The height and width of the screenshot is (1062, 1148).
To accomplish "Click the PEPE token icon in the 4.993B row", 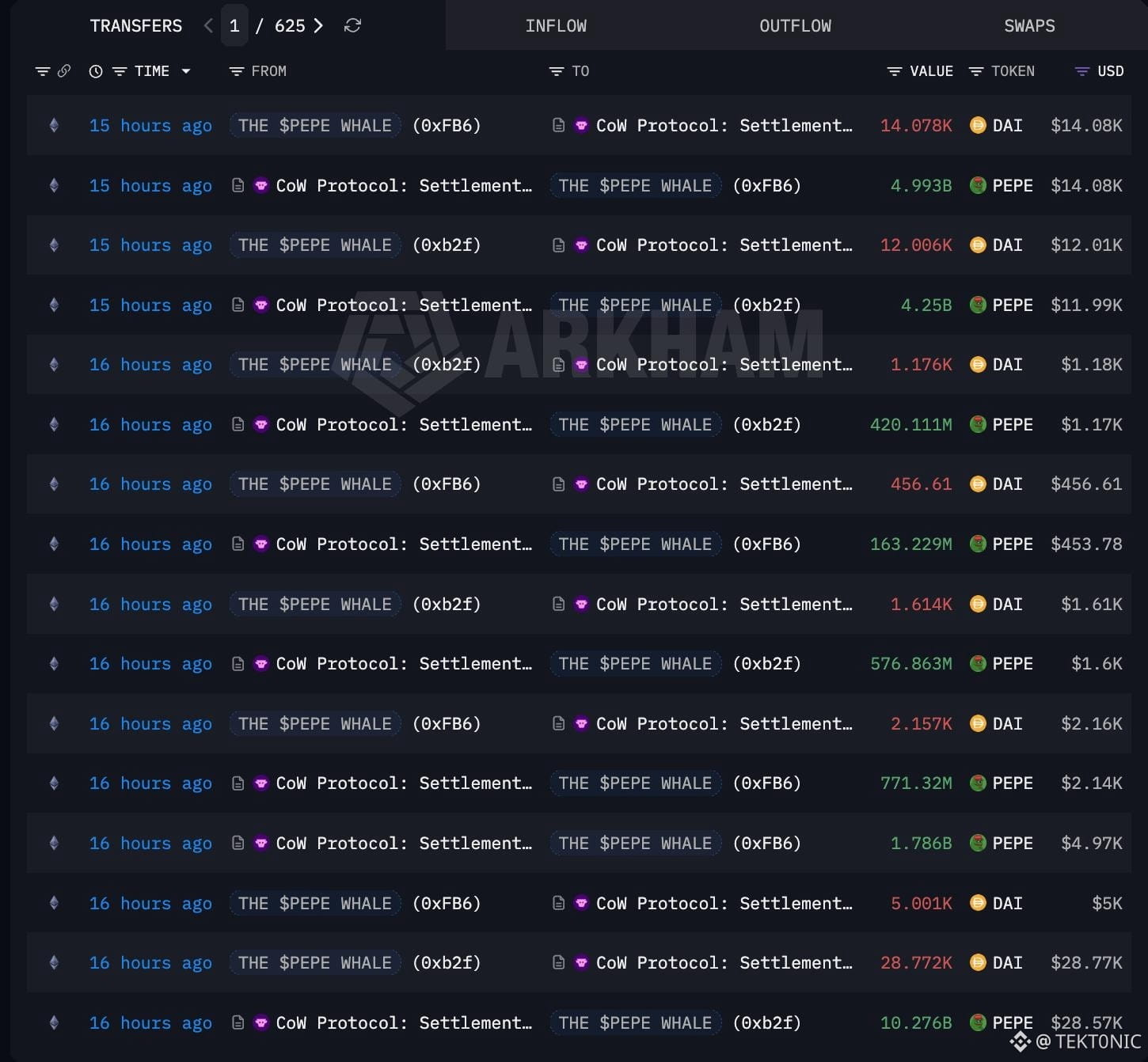I will click(978, 185).
